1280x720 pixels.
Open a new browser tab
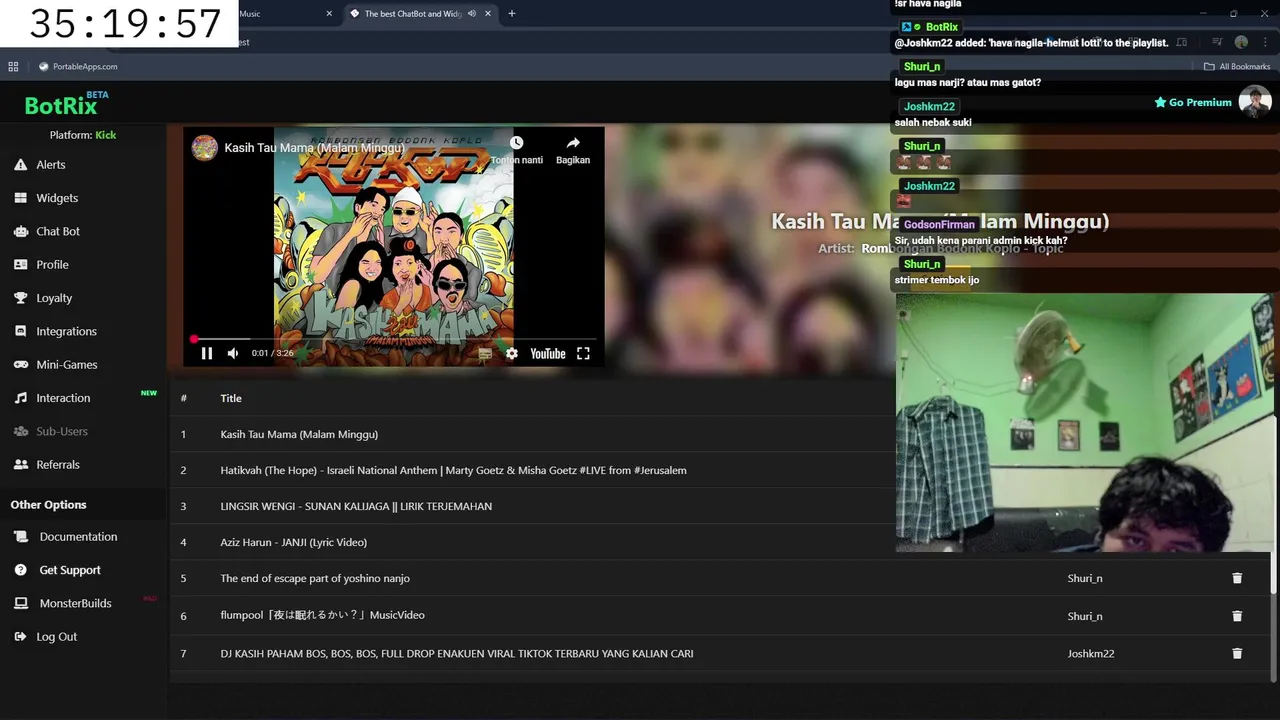512,14
